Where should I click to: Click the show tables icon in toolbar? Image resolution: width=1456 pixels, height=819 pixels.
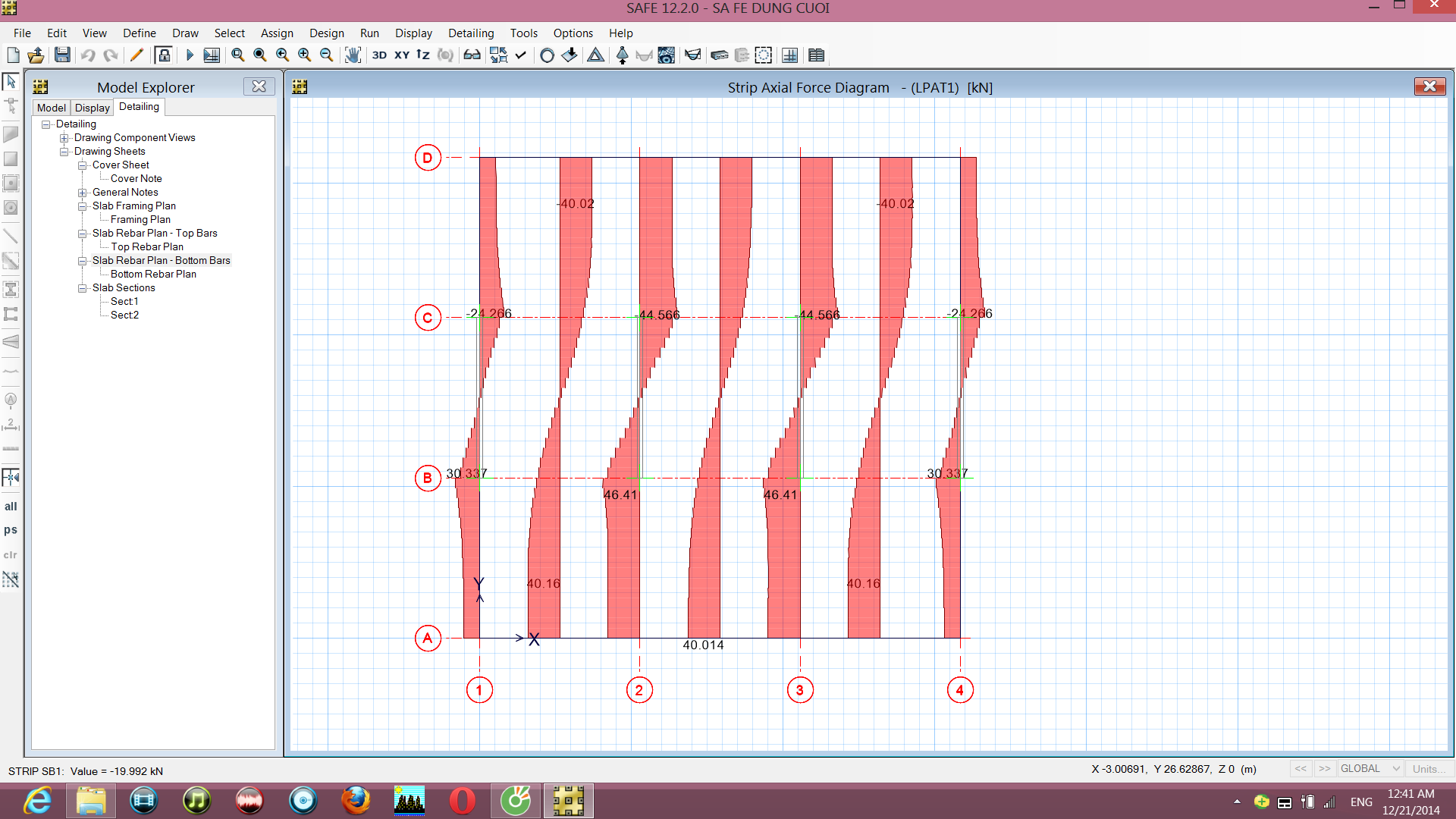click(816, 55)
